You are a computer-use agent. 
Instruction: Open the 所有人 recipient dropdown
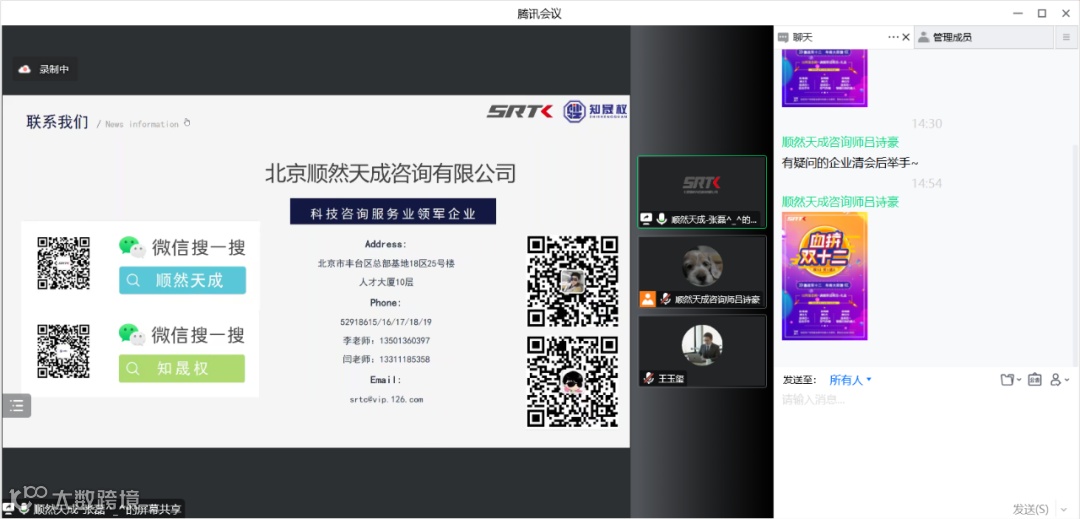click(x=851, y=380)
